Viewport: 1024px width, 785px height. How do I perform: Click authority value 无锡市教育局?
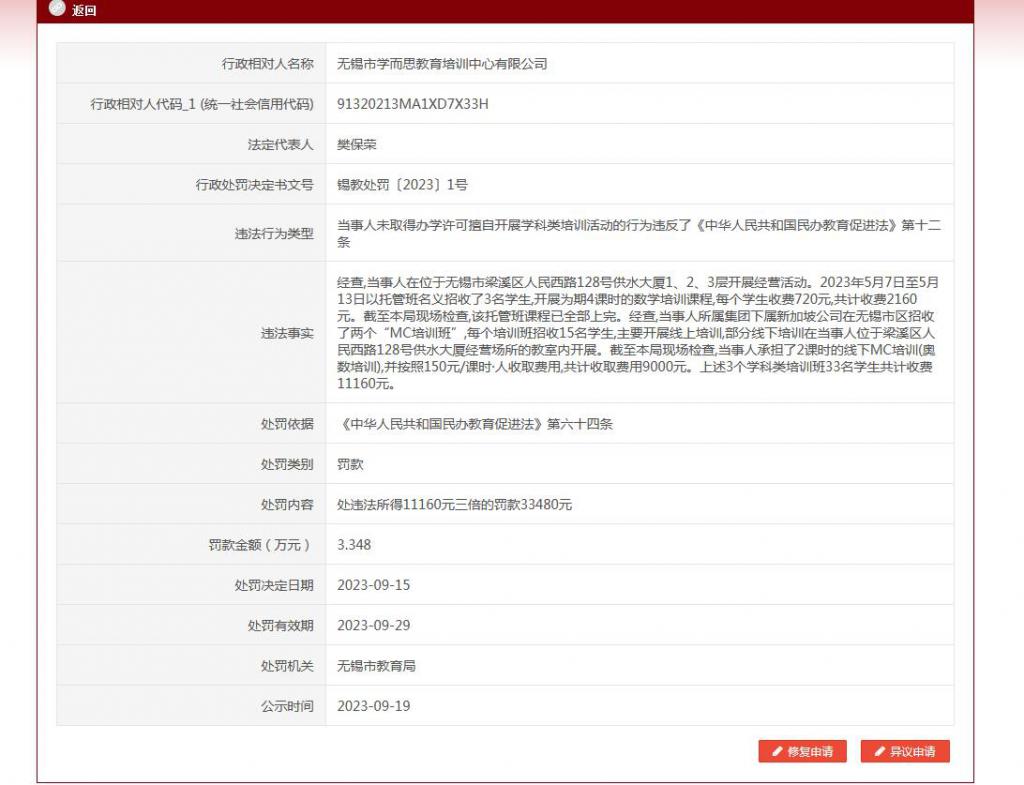[x=376, y=665]
